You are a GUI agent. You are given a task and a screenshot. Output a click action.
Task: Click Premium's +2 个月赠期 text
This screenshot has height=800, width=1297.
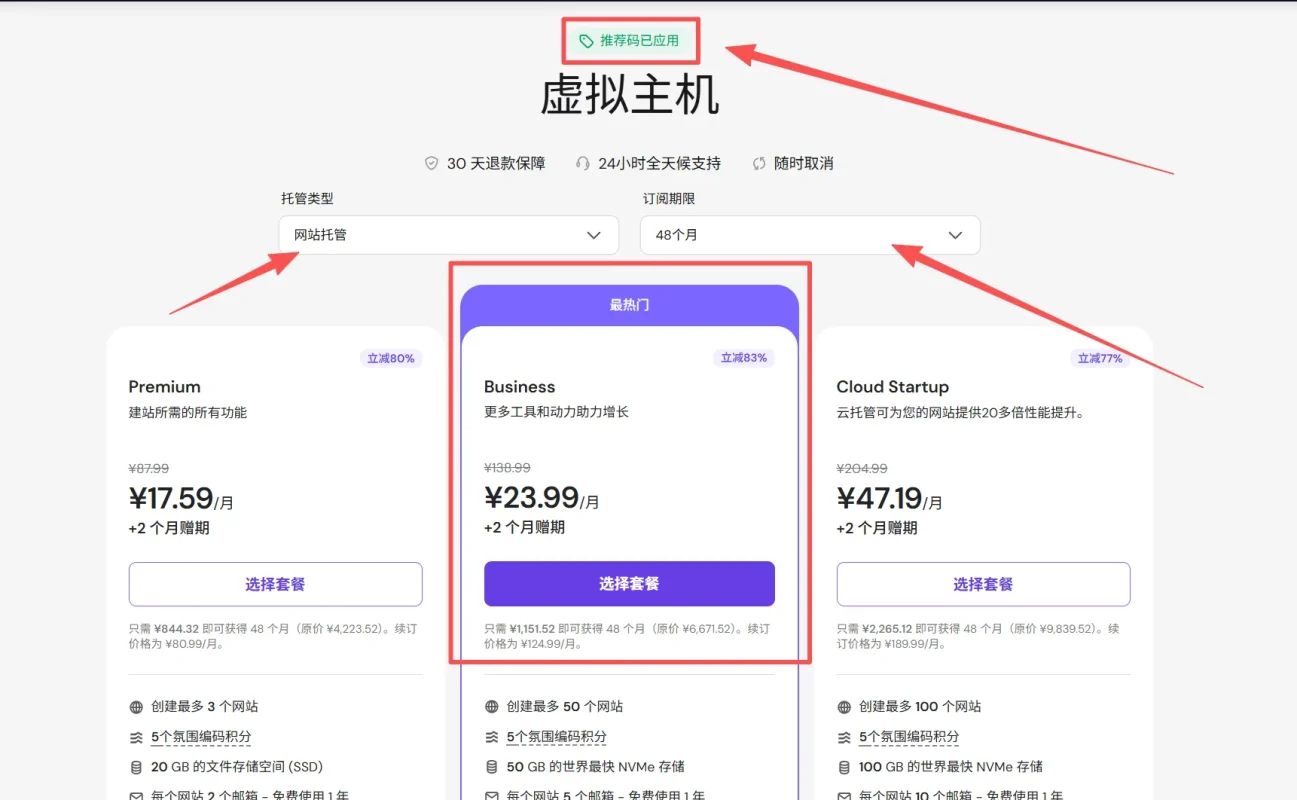[169, 528]
